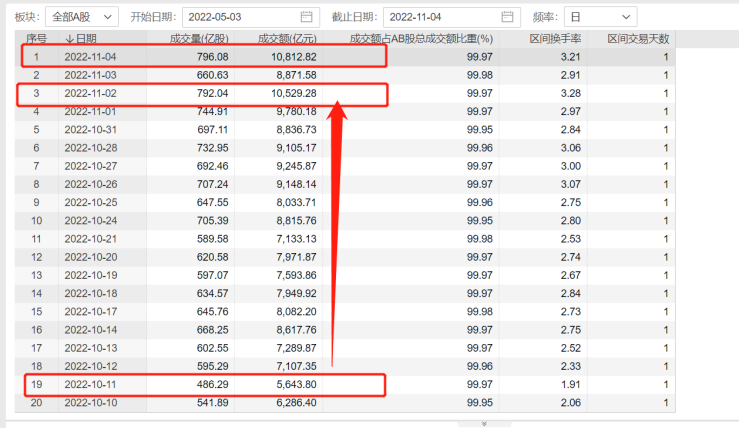The height and width of the screenshot is (429, 739).
Task: Select the row dated 2022-10-31
Action: [x=91, y=130]
